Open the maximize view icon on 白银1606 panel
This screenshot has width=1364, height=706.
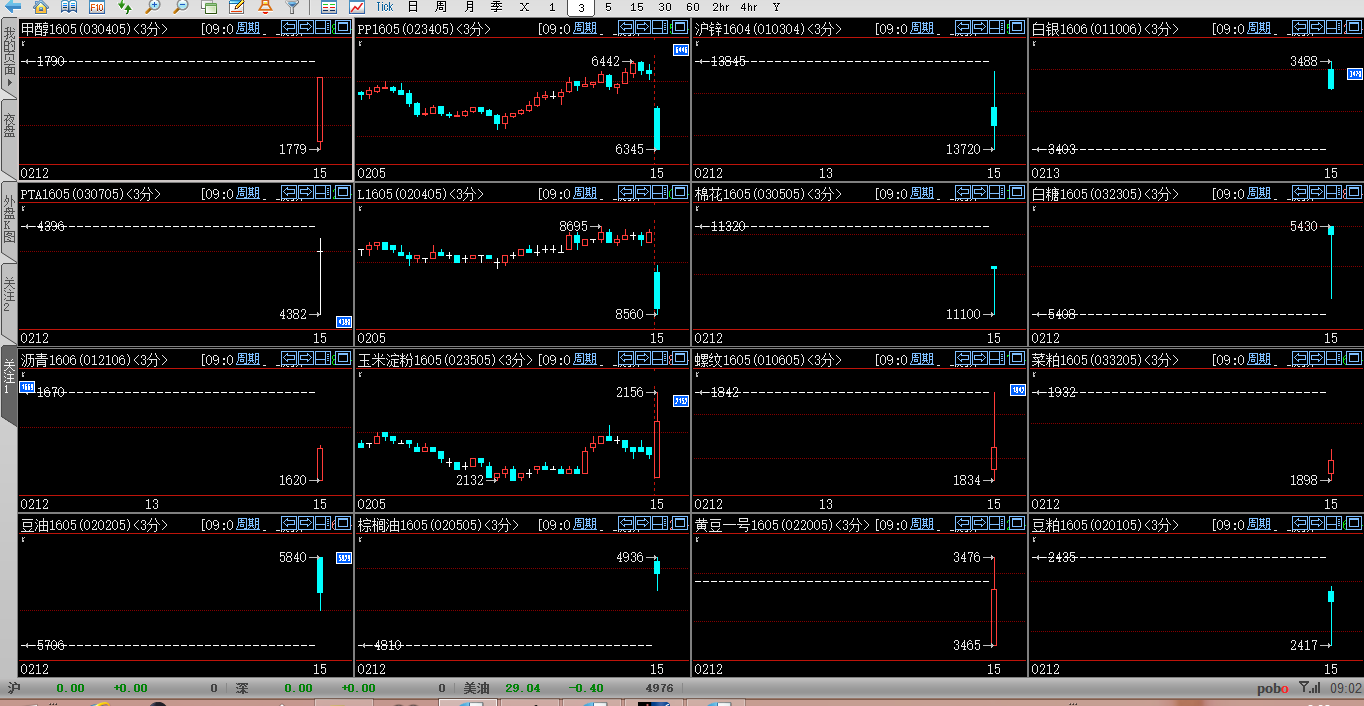click(x=1355, y=28)
